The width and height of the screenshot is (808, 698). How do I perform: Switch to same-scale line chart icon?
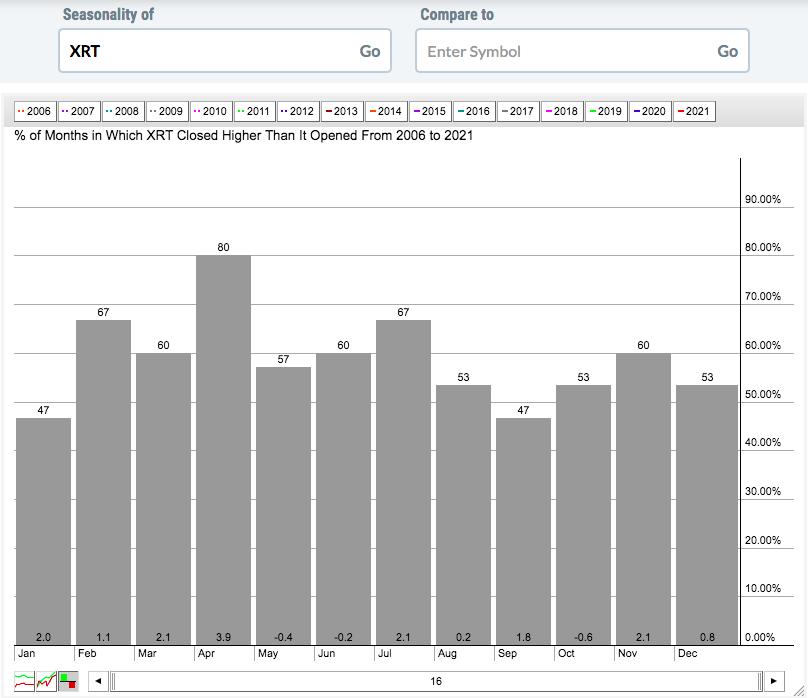[x=46, y=681]
